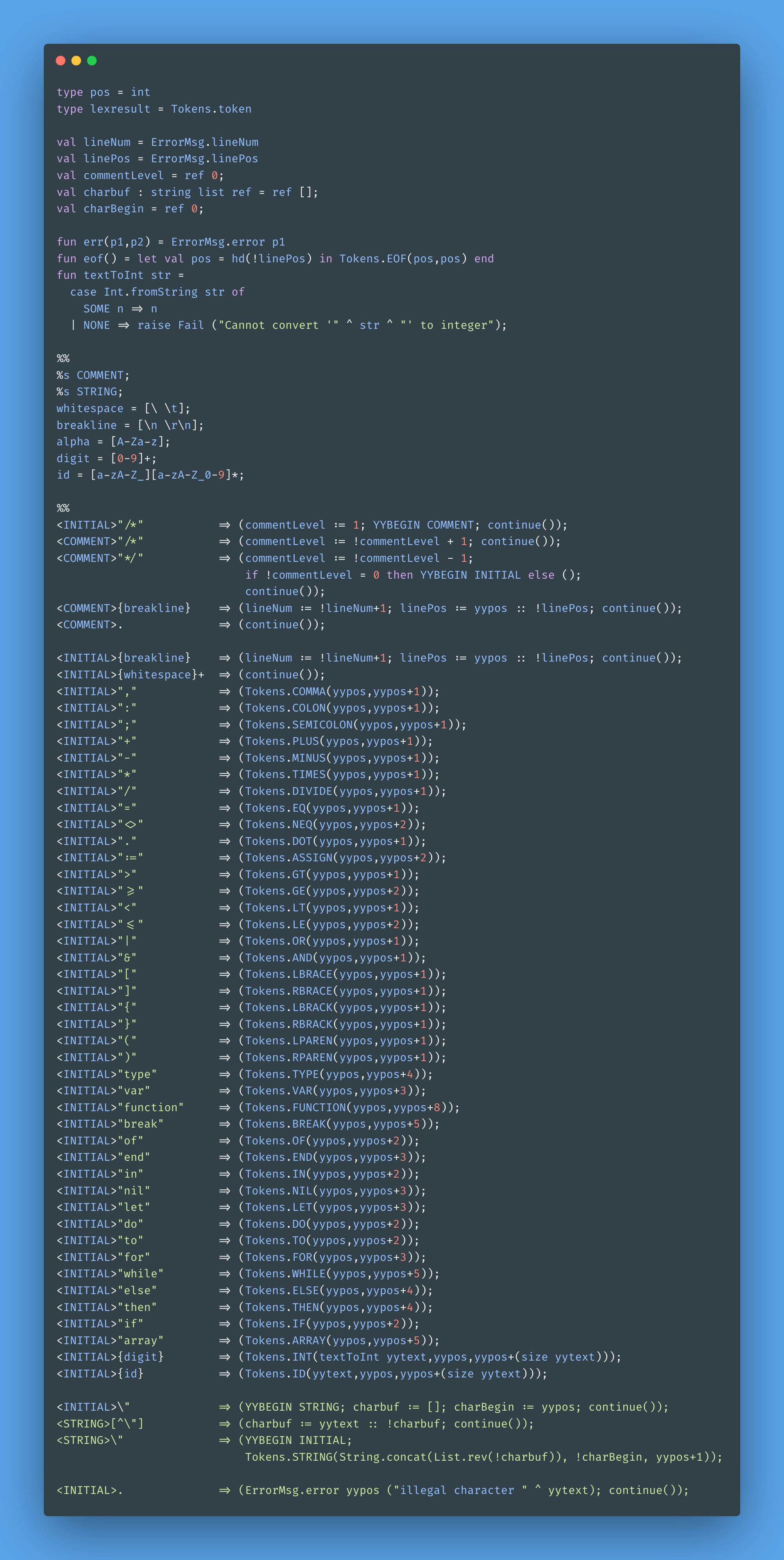Click 'charbuf := yytext :: !charbuf' rule
Image resolution: width=784 pixels, height=1560 pixels.
pos(295,1424)
